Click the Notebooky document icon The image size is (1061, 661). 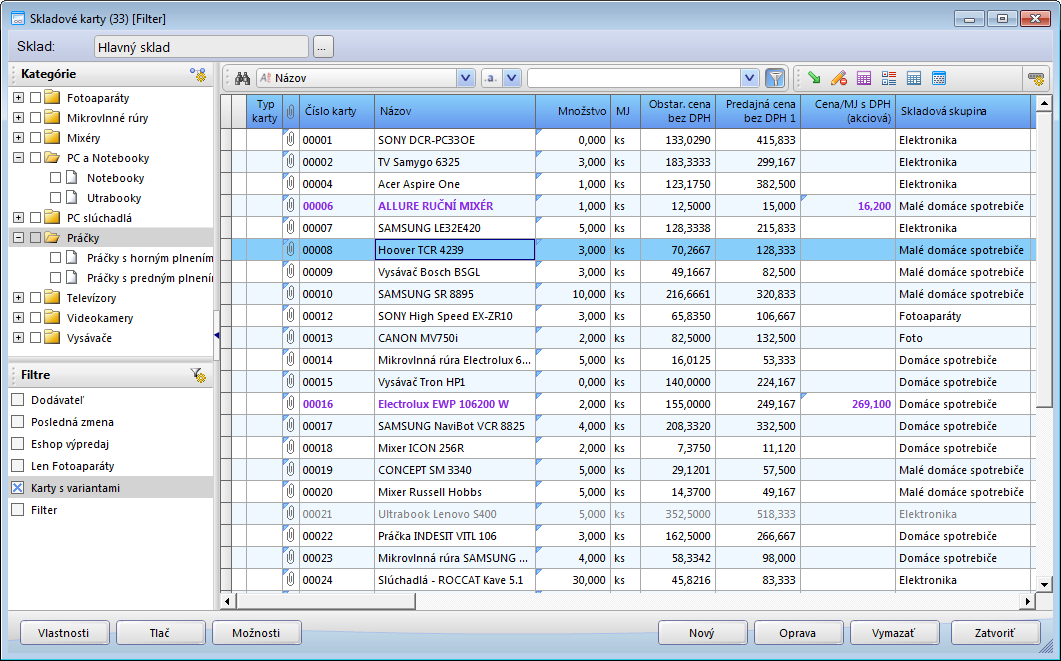point(72,178)
